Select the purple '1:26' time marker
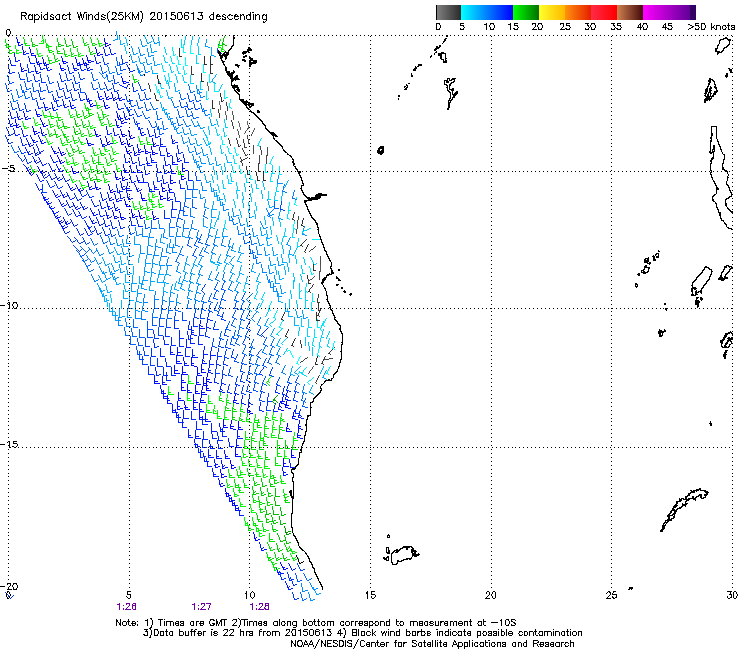 (x=126, y=607)
